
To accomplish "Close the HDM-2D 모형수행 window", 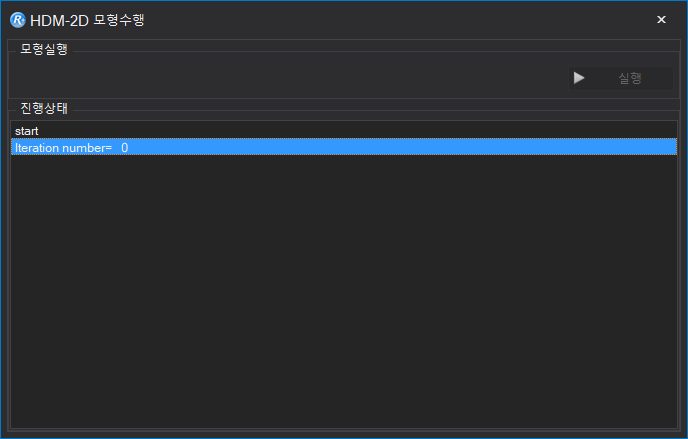I will point(661,20).
